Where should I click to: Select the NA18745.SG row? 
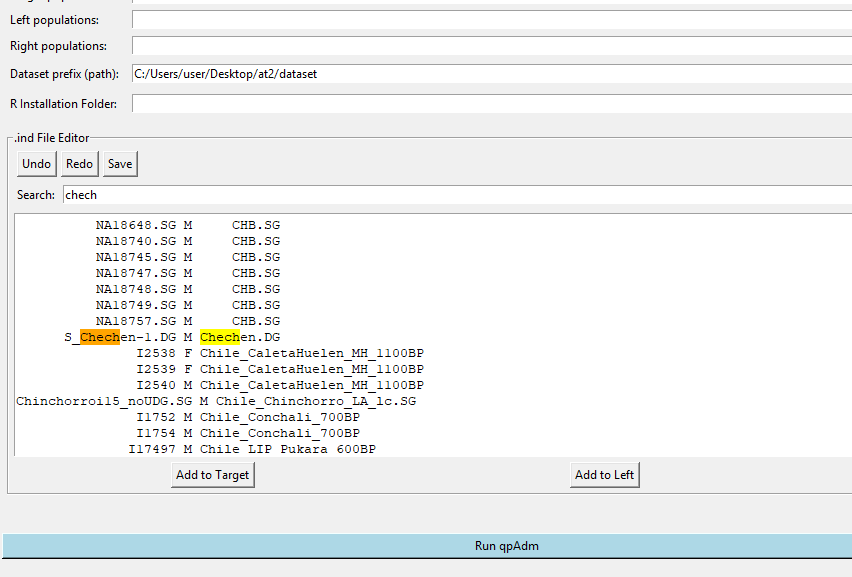coord(188,257)
